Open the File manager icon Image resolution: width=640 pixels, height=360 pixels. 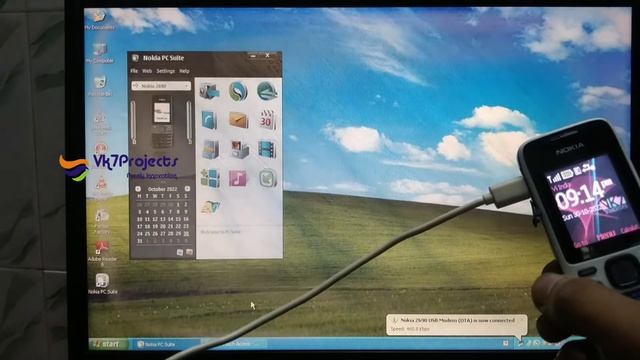coord(210,149)
